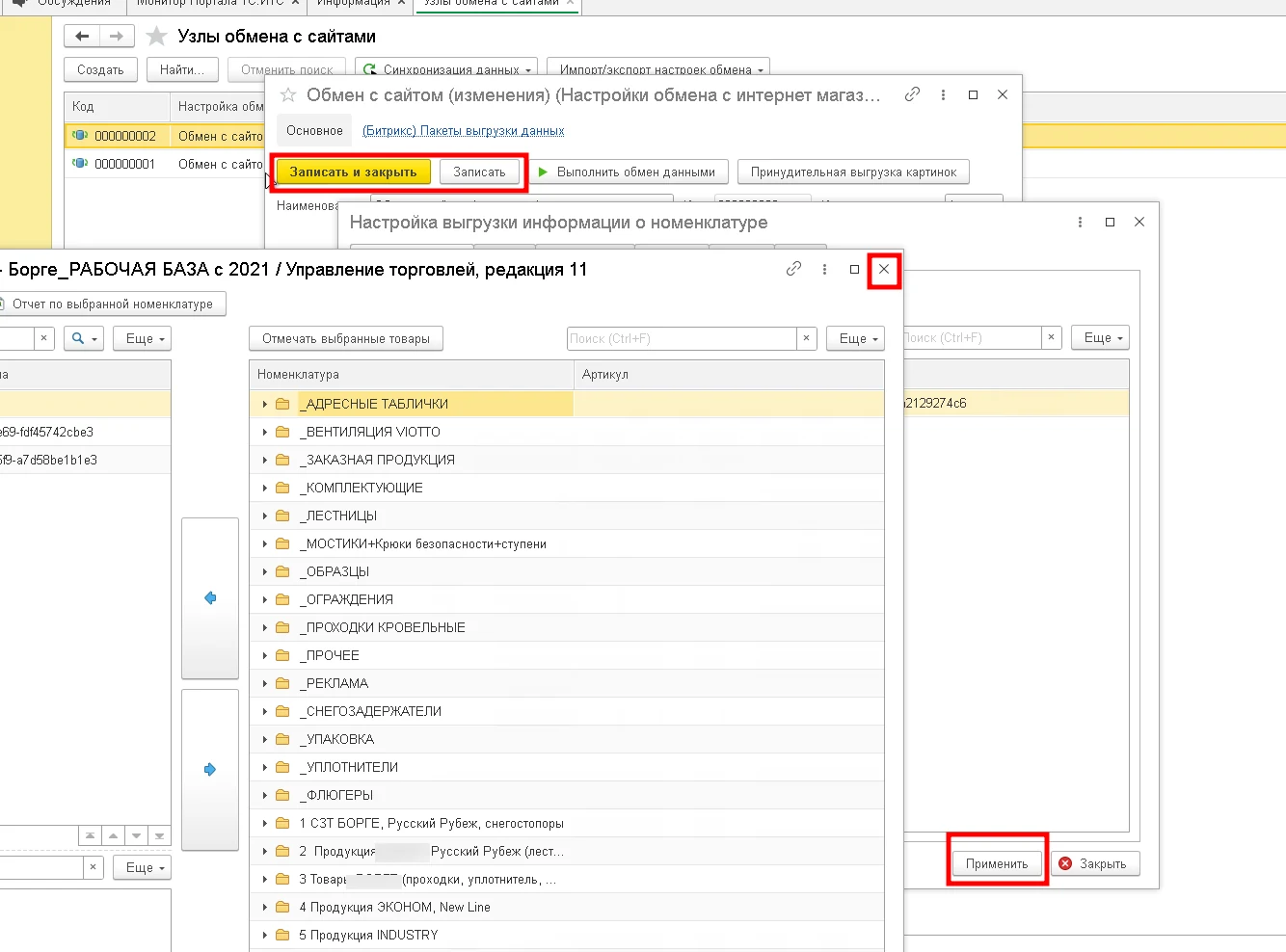Expand the _ВЕНТИЛЯЦИЯ VIOTTO folder

[265, 433]
